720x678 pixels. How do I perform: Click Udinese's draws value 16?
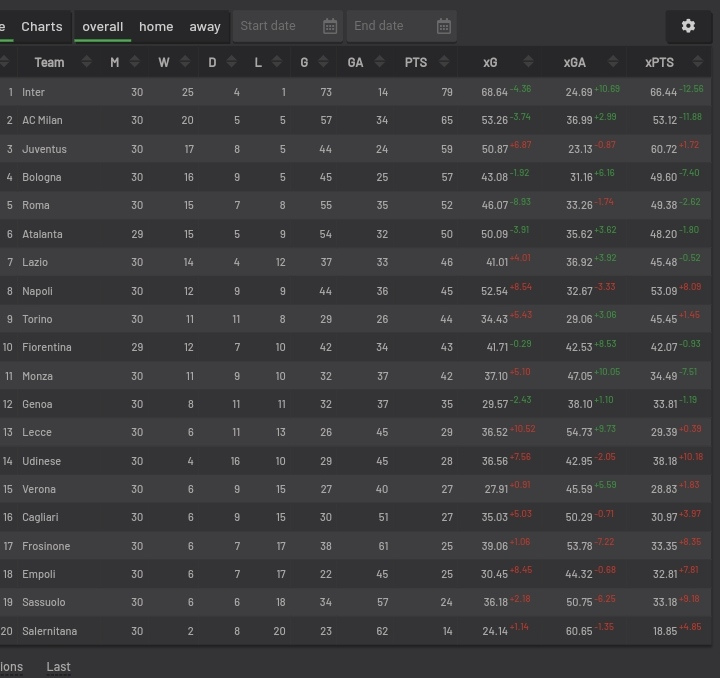pos(235,461)
